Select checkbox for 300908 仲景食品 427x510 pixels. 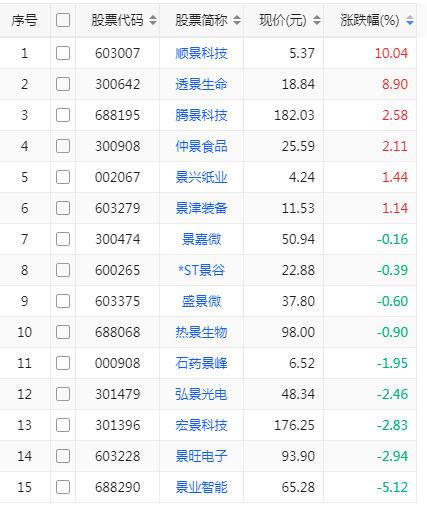coord(63,146)
